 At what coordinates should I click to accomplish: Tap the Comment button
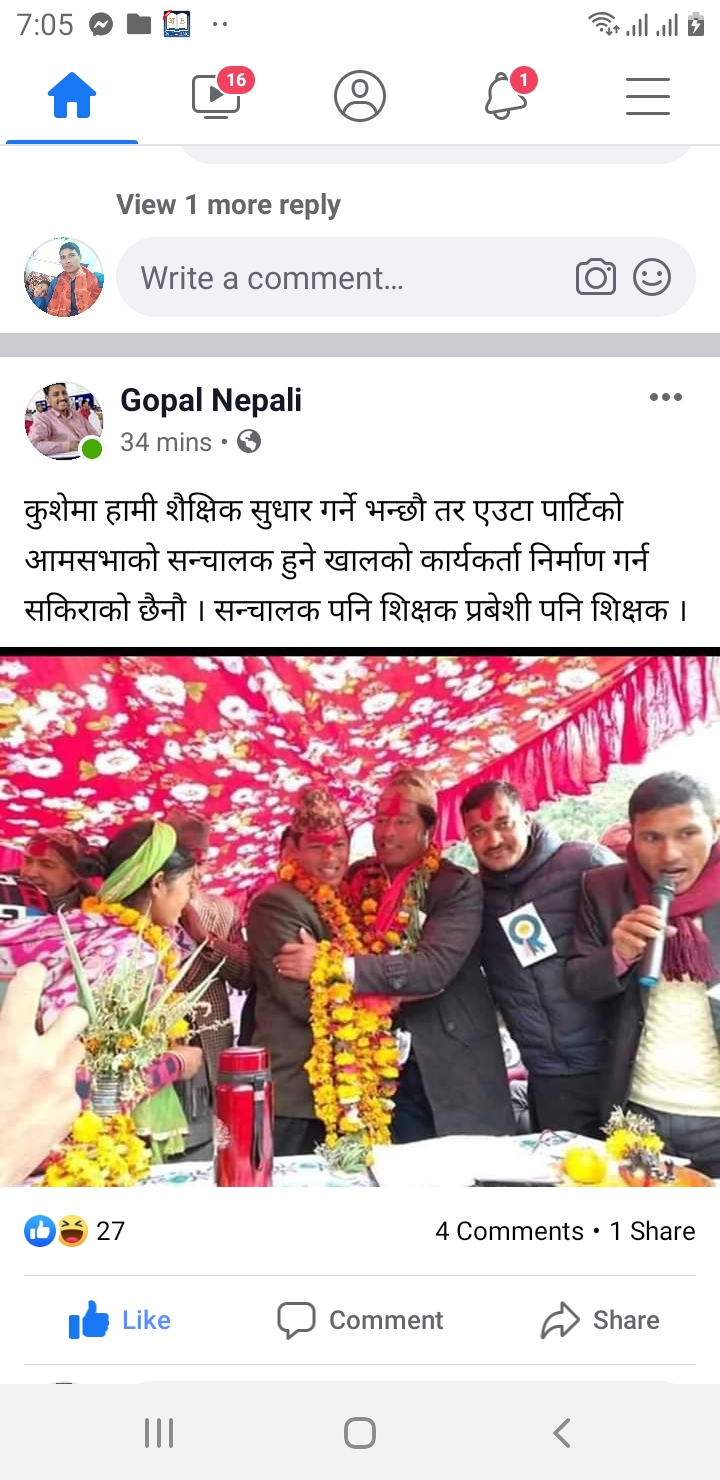(360, 1320)
